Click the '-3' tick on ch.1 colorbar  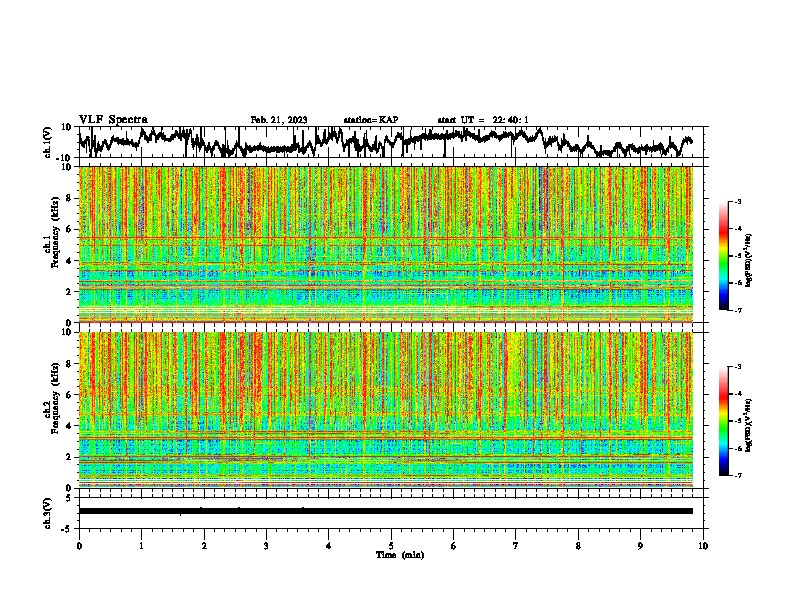(737, 202)
